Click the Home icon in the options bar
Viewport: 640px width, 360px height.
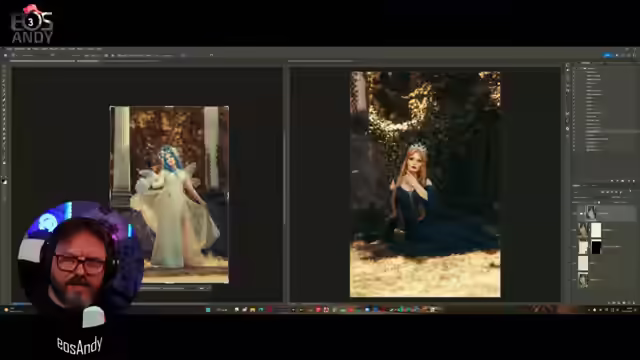tap(5, 55)
